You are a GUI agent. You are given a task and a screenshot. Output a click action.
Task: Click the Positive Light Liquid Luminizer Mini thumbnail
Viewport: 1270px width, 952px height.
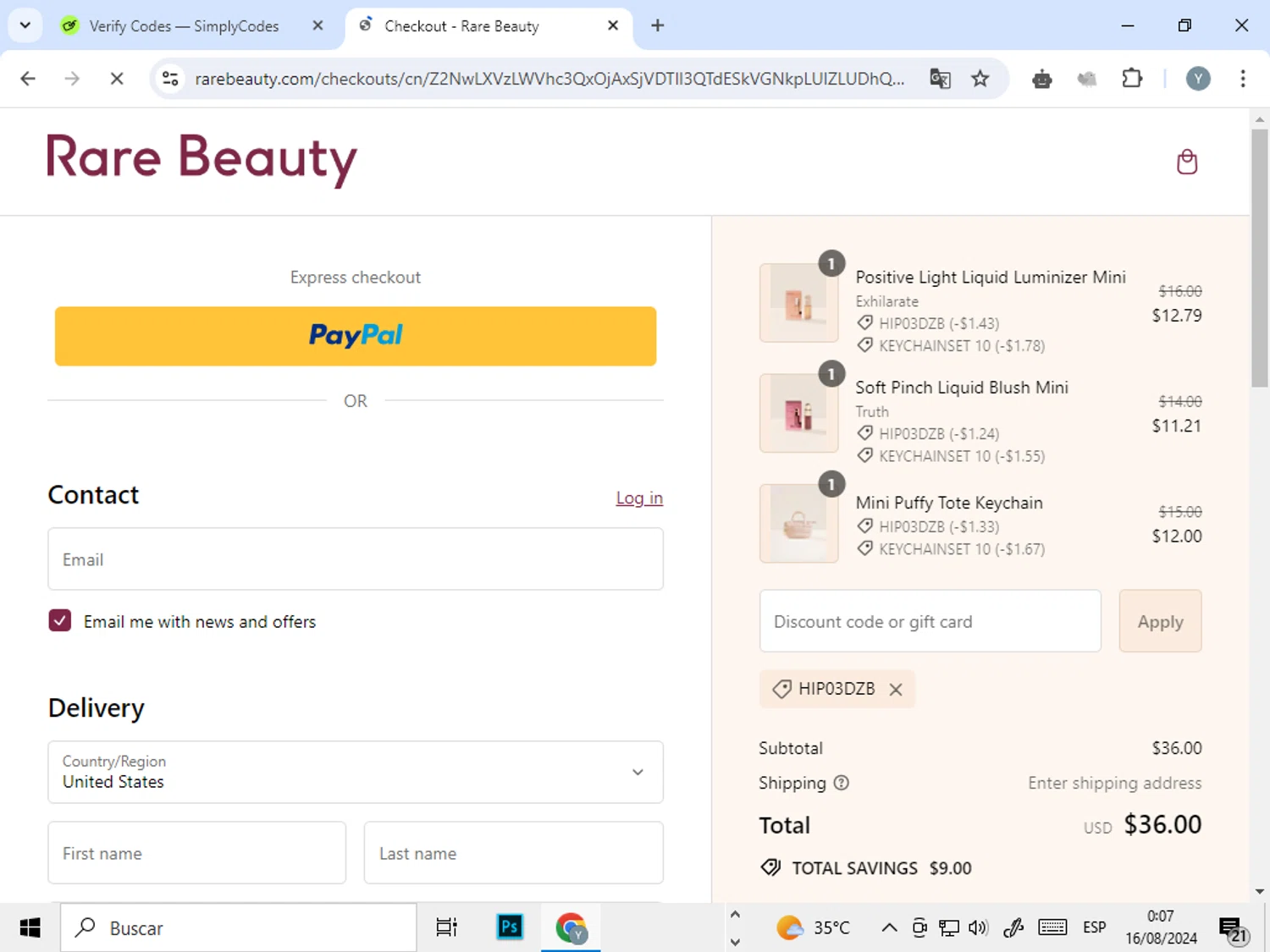click(798, 302)
